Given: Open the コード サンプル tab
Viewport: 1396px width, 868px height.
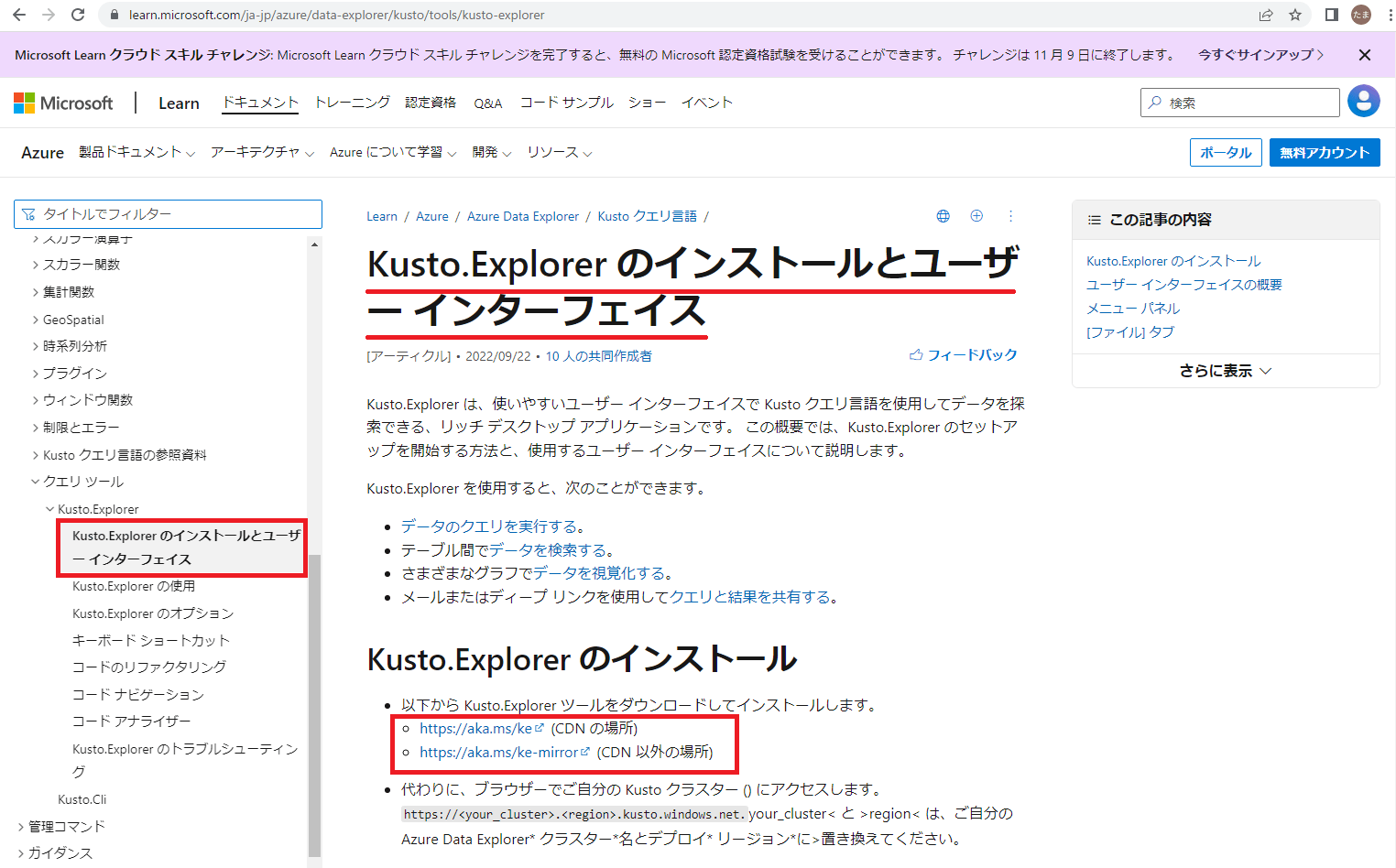Looking at the screenshot, I should 567,103.
